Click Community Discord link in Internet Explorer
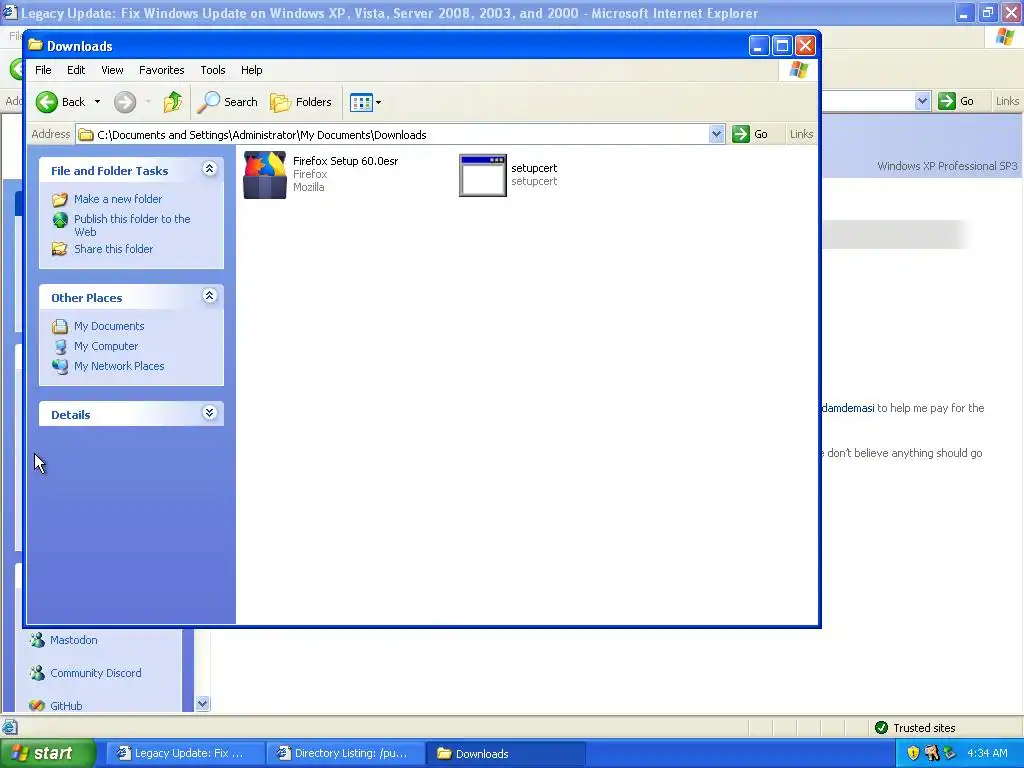This screenshot has height=768, width=1024. pyautogui.click(x=95, y=673)
